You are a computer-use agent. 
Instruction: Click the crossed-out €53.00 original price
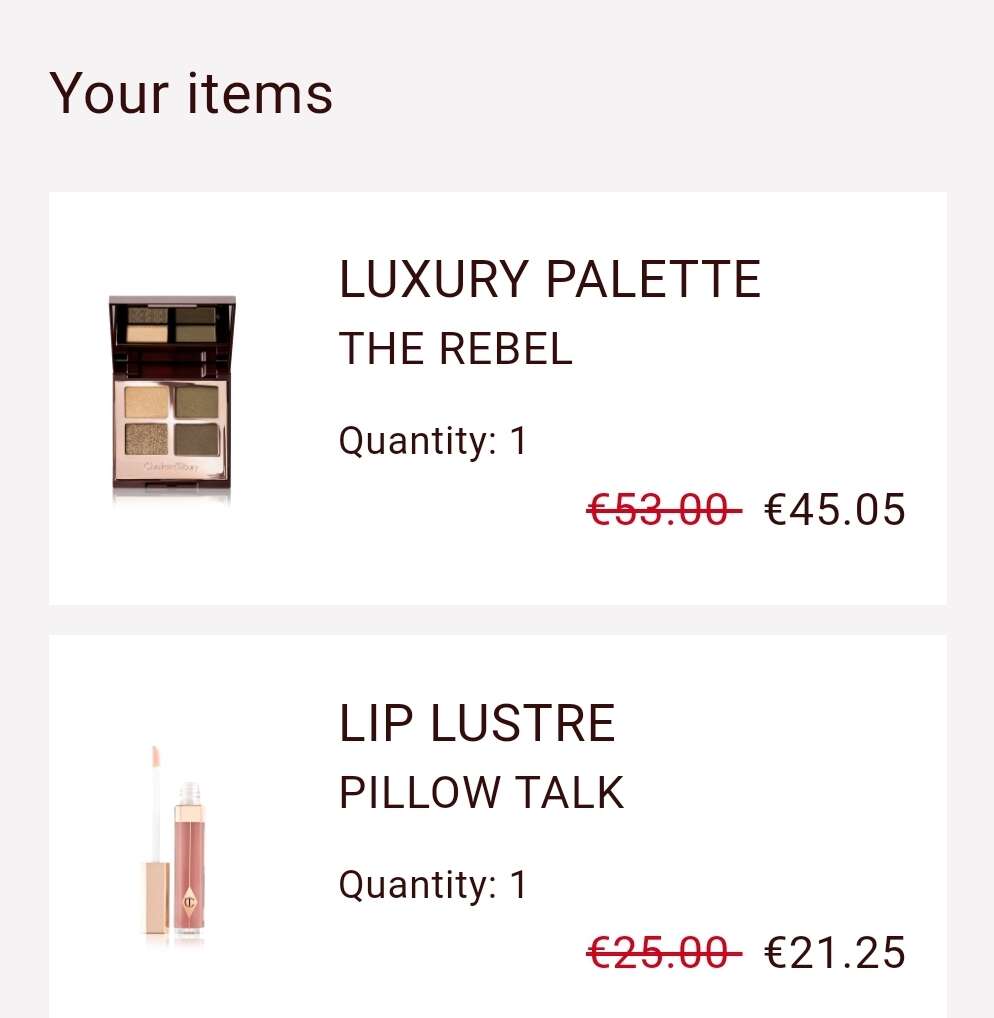[664, 509]
